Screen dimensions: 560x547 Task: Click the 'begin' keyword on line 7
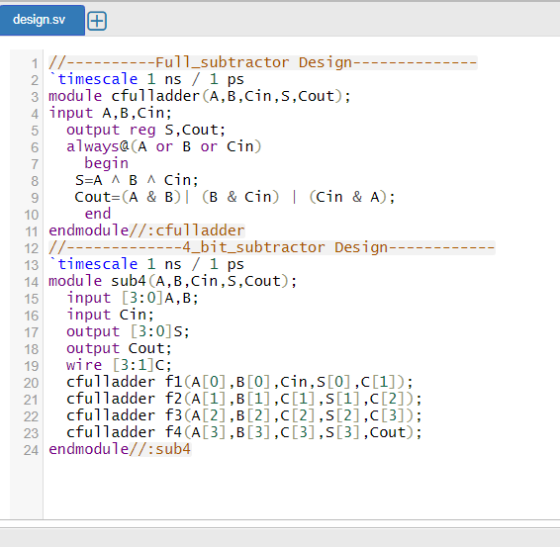pyautogui.click(x=106, y=163)
